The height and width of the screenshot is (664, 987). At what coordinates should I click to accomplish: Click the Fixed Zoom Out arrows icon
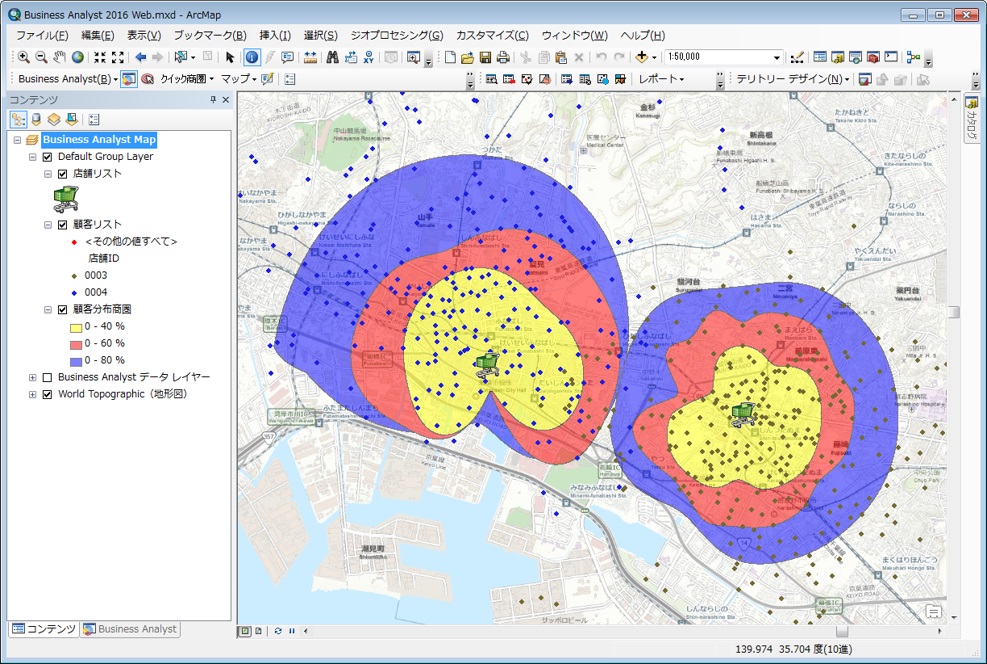(x=118, y=57)
